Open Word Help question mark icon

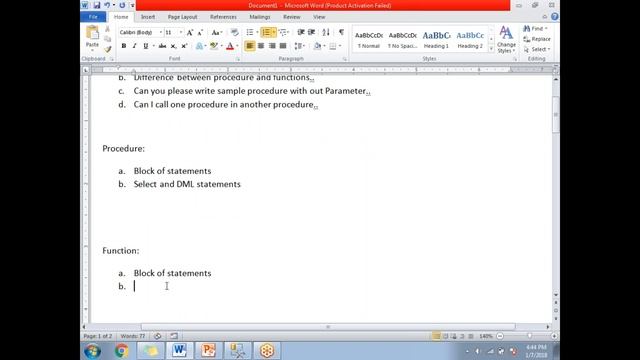(554, 17)
